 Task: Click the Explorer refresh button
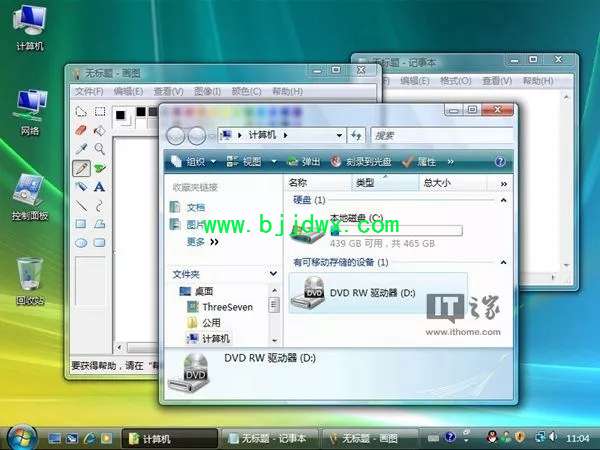pos(356,135)
